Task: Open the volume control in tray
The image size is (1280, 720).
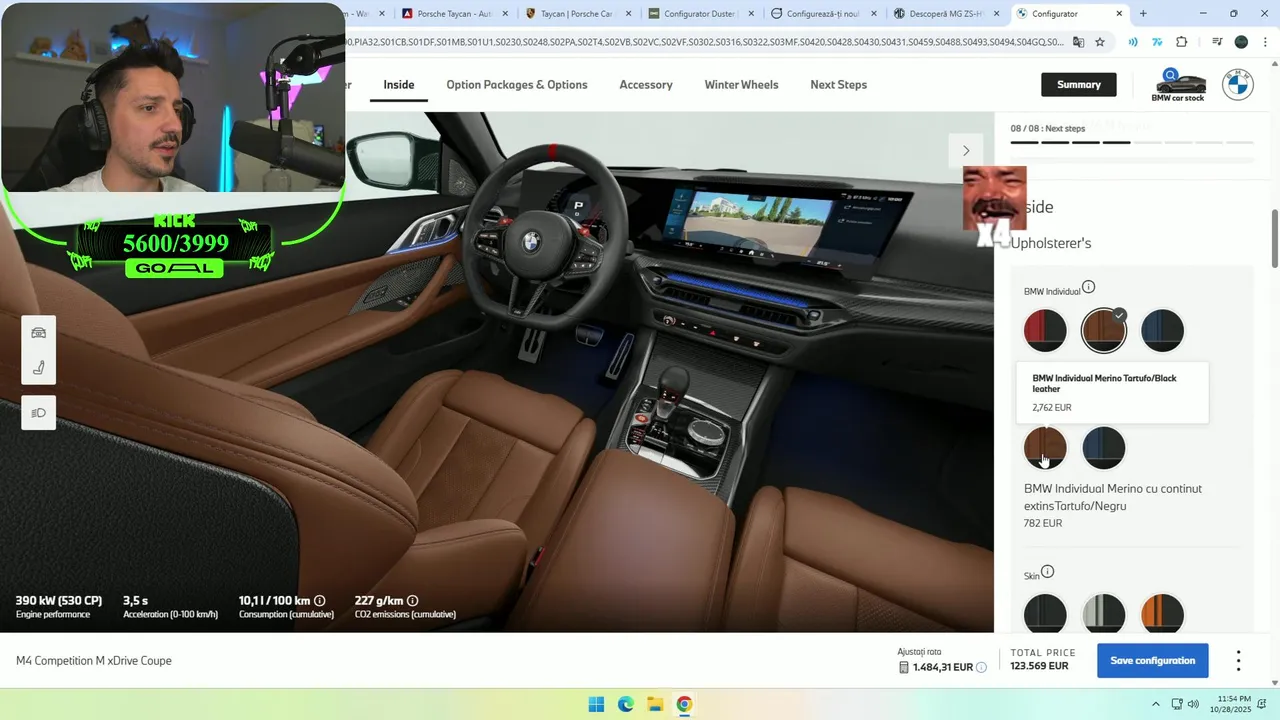Action: tap(1193, 704)
